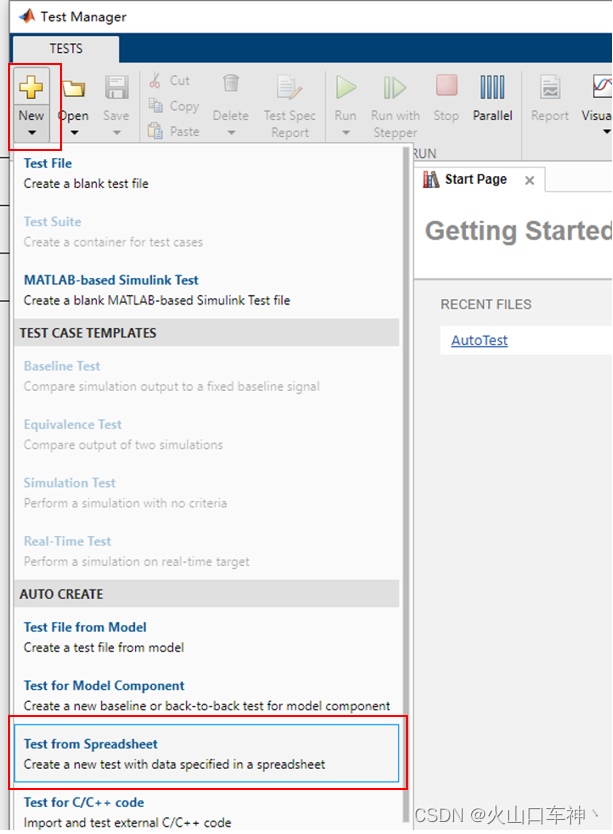Screen dimensions: 613x834
Task: Choose MATLAB-based Simulink Test entry
Action: pos(206,290)
